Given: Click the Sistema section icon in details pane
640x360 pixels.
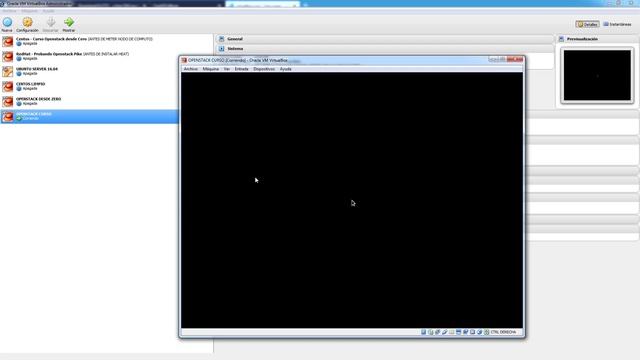Looking at the screenshot, I should pyautogui.click(x=222, y=49).
